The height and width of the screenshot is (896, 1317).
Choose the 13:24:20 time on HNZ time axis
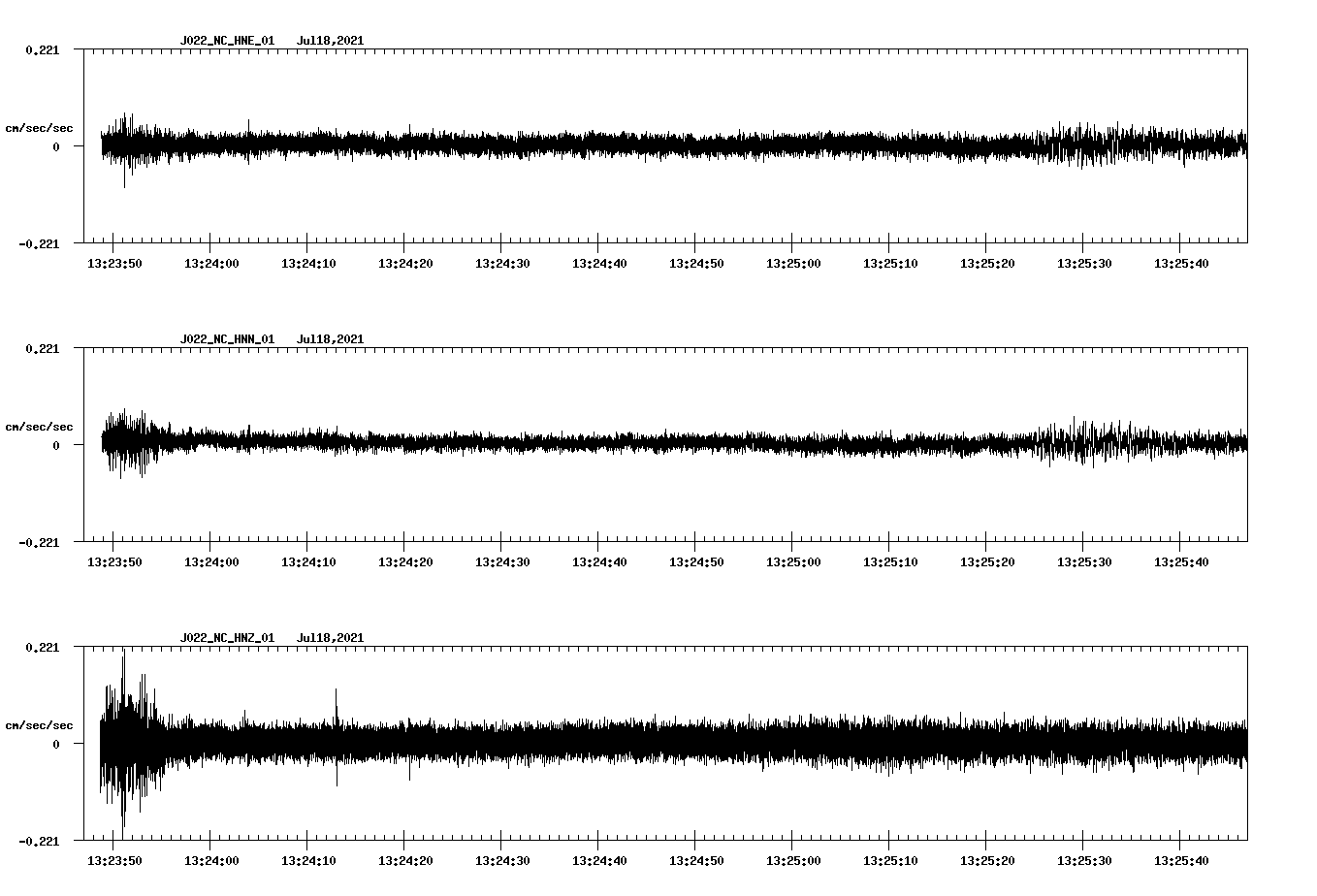pos(405,860)
